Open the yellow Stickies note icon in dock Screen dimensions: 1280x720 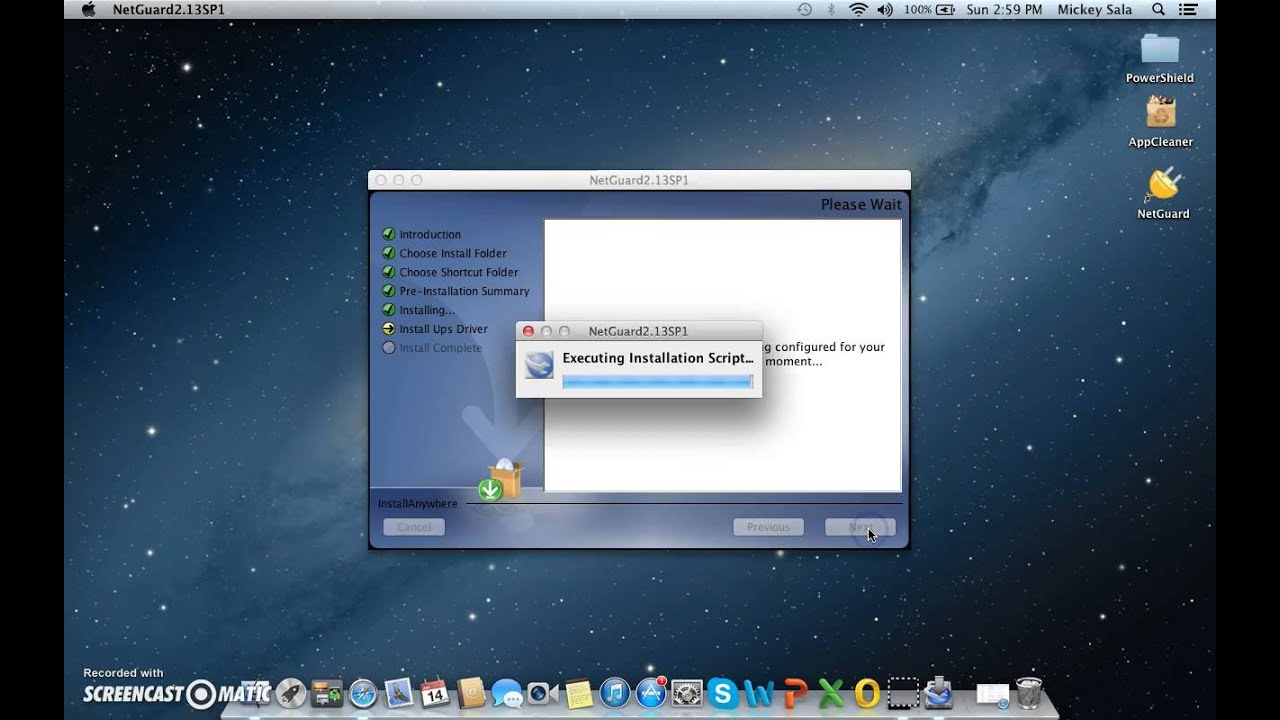click(x=579, y=693)
